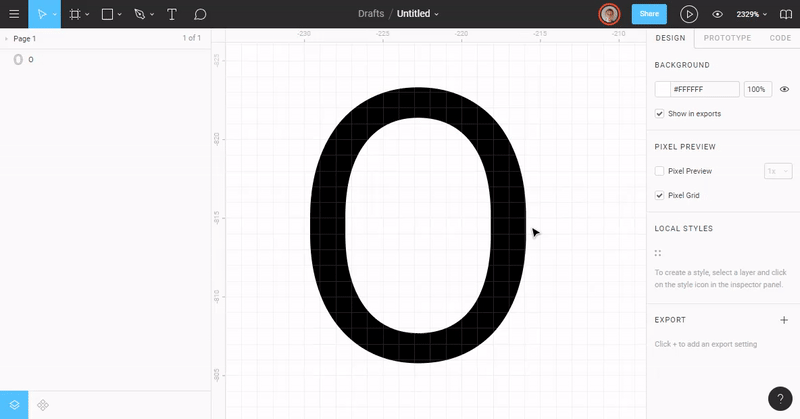The height and width of the screenshot is (419, 800).
Task: Edit the #FFFFFF hex color field
Action: (705, 89)
